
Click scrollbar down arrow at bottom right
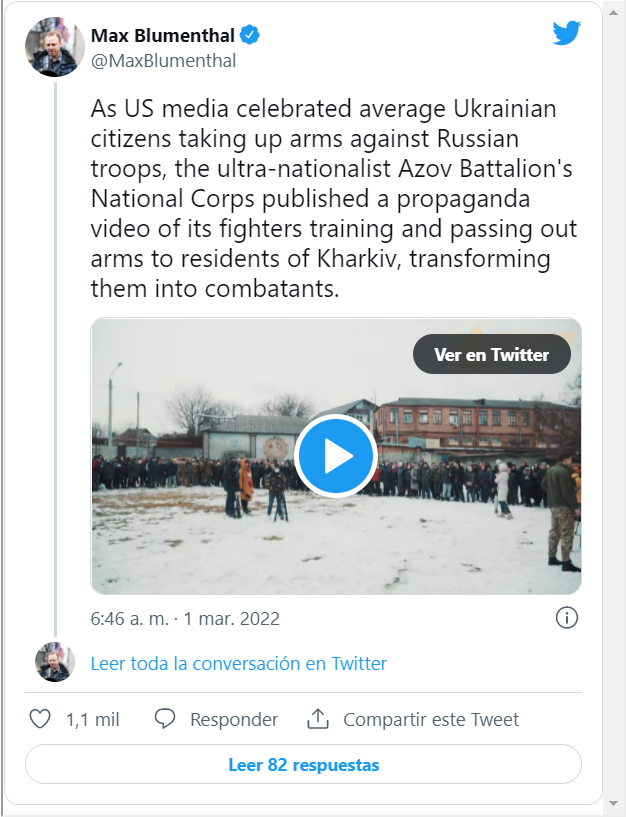(x=613, y=804)
